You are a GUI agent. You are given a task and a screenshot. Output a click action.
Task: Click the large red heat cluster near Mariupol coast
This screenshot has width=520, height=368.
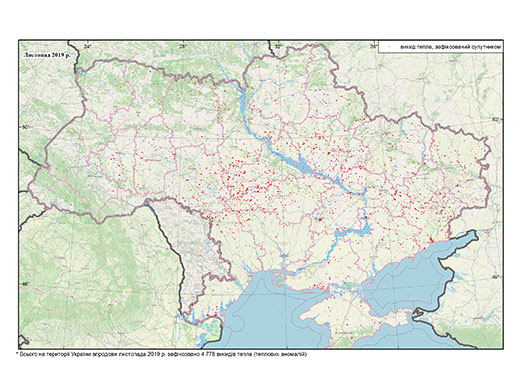tap(432, 240)
